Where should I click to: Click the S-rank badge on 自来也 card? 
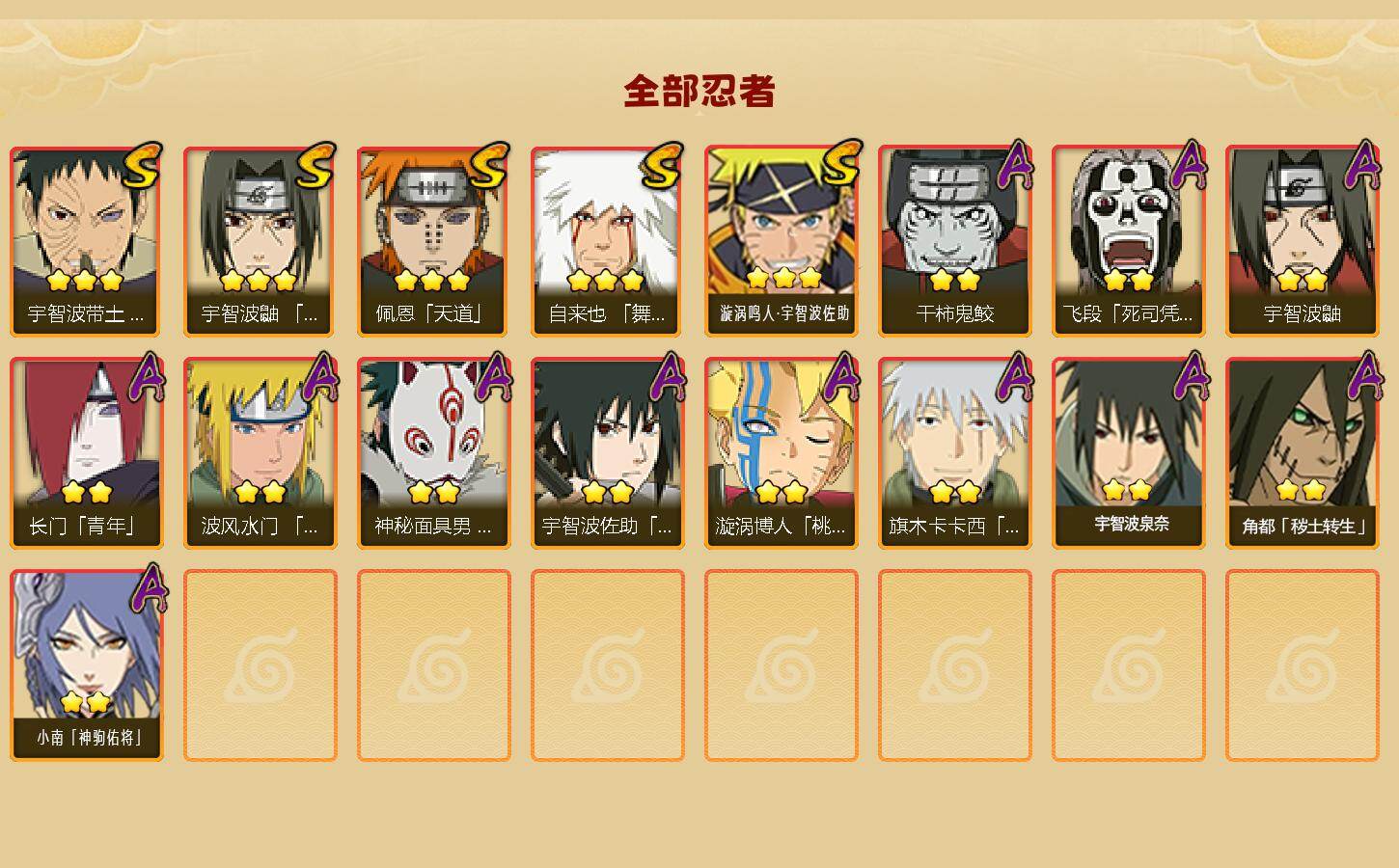click(x=662, y=166)
